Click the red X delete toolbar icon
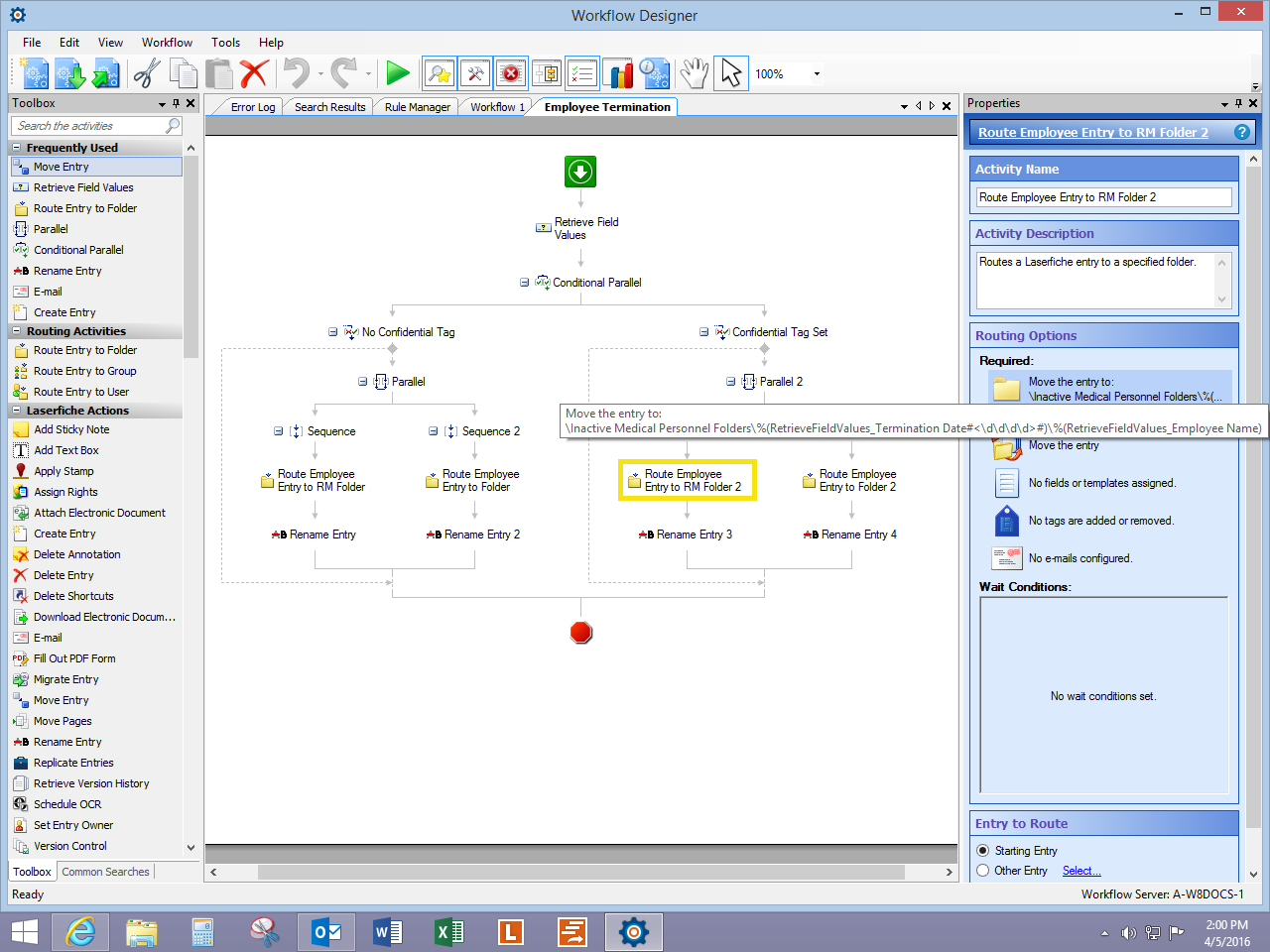The height and width of the screenshot is (952, 1270). coord(254,73)
